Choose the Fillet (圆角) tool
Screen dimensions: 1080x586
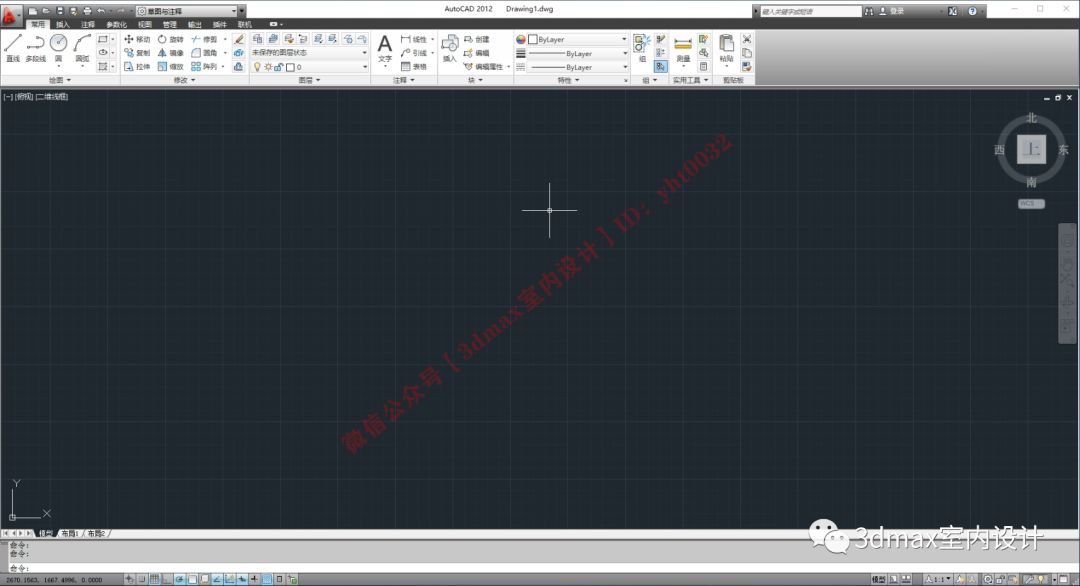(x=204, y=53)
